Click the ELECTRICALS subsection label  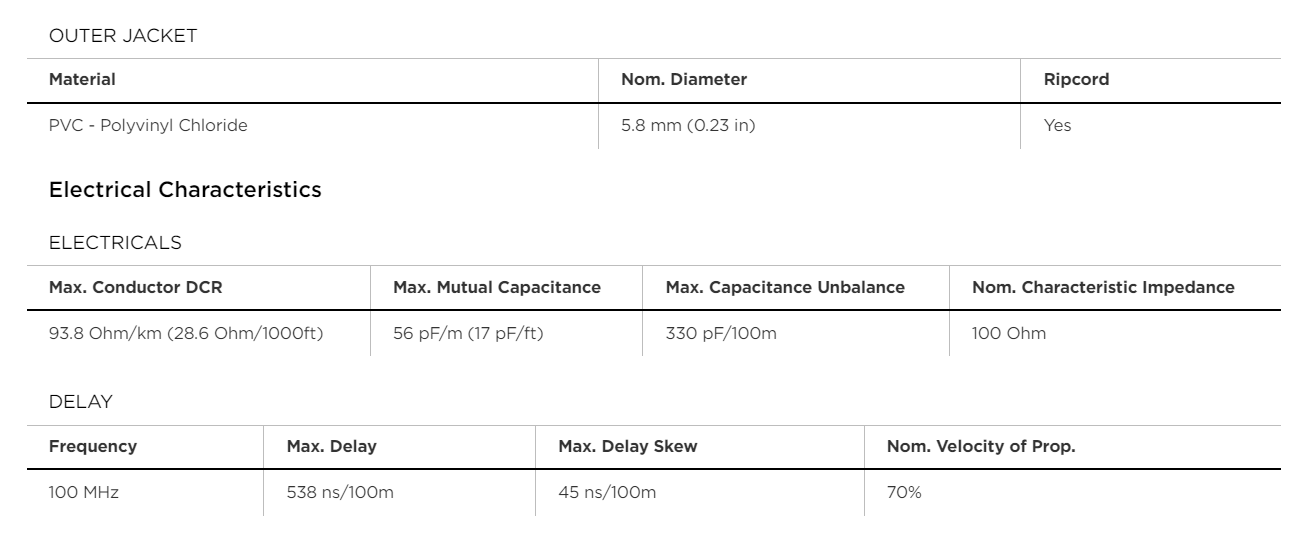click(115, 243)
